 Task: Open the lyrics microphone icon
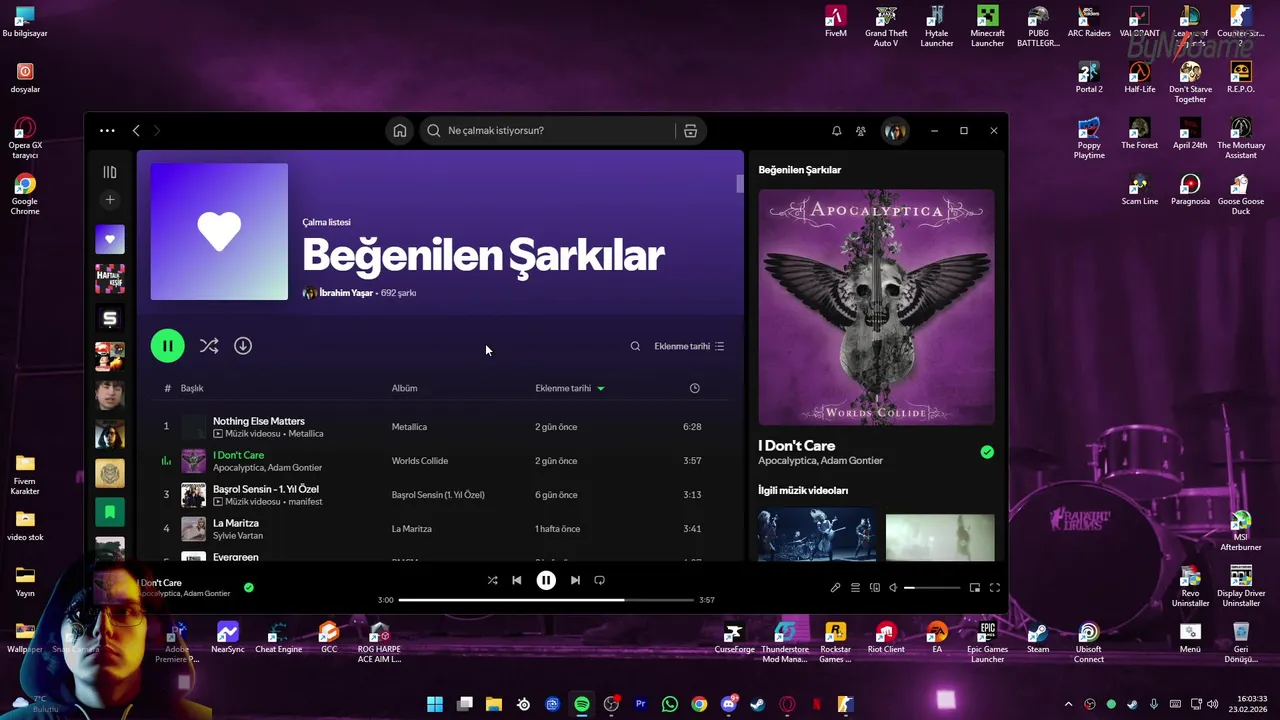click(836, 588)
